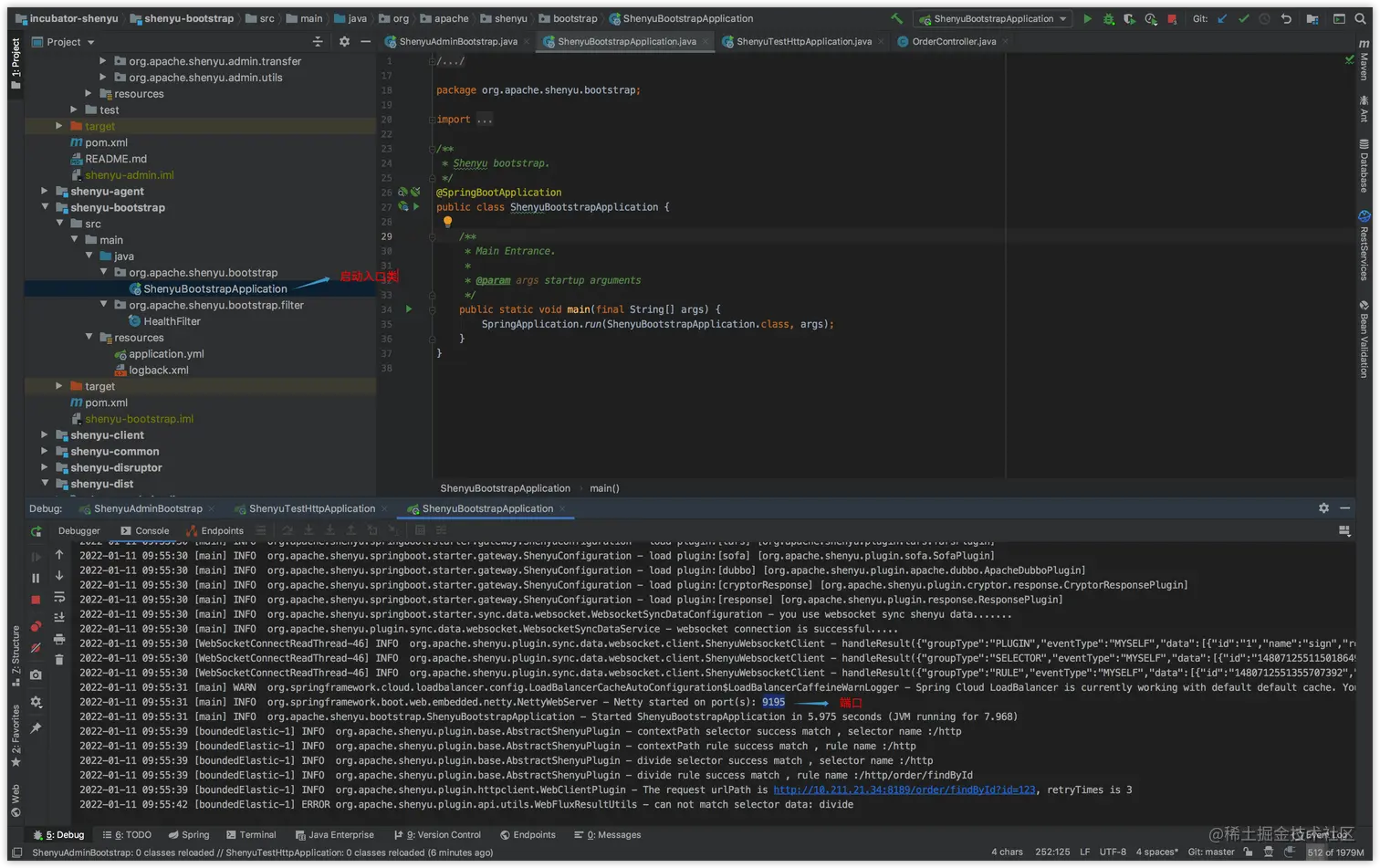
Task: Click the run gutter arrow beside main method
Action: pos(409,309)
